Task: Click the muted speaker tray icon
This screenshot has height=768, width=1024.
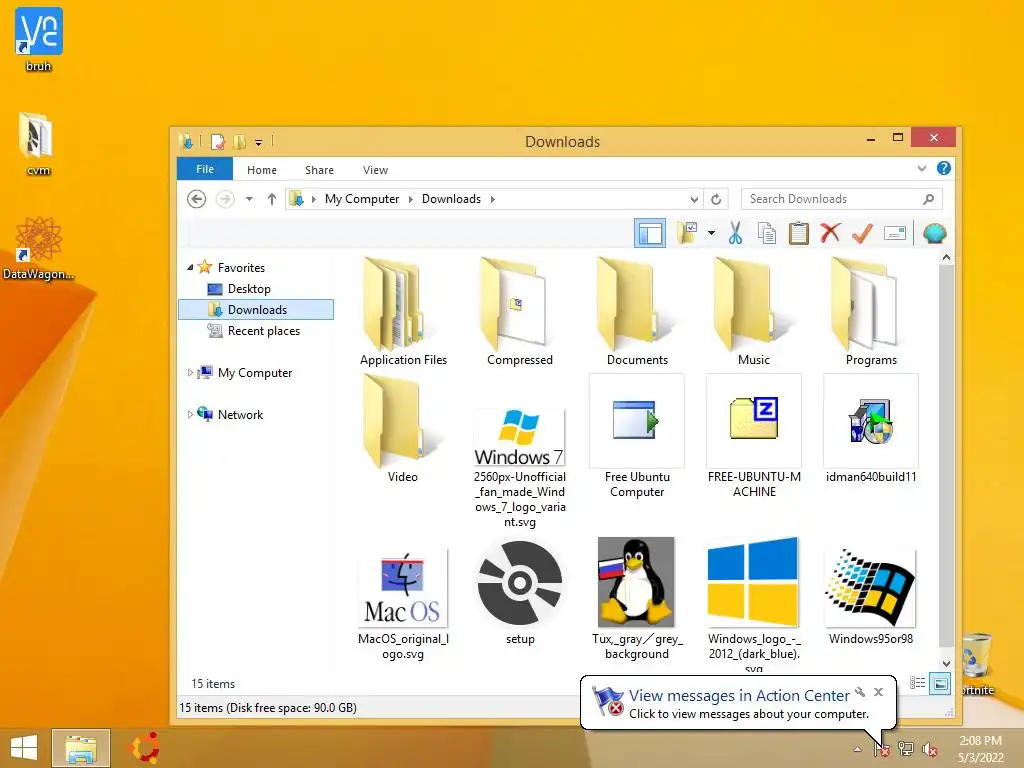Action: (930, 749)
